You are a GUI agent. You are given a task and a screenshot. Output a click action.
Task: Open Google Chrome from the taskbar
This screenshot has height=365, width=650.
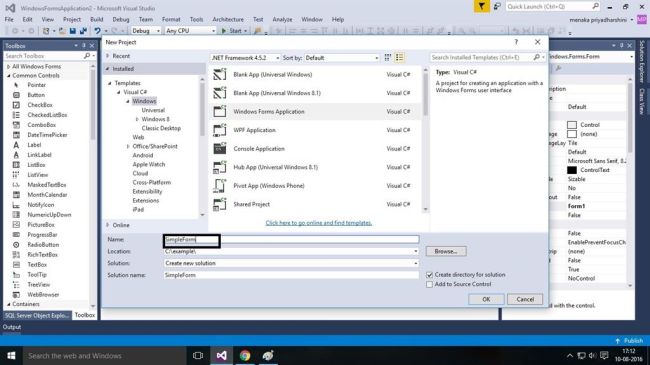245,355
